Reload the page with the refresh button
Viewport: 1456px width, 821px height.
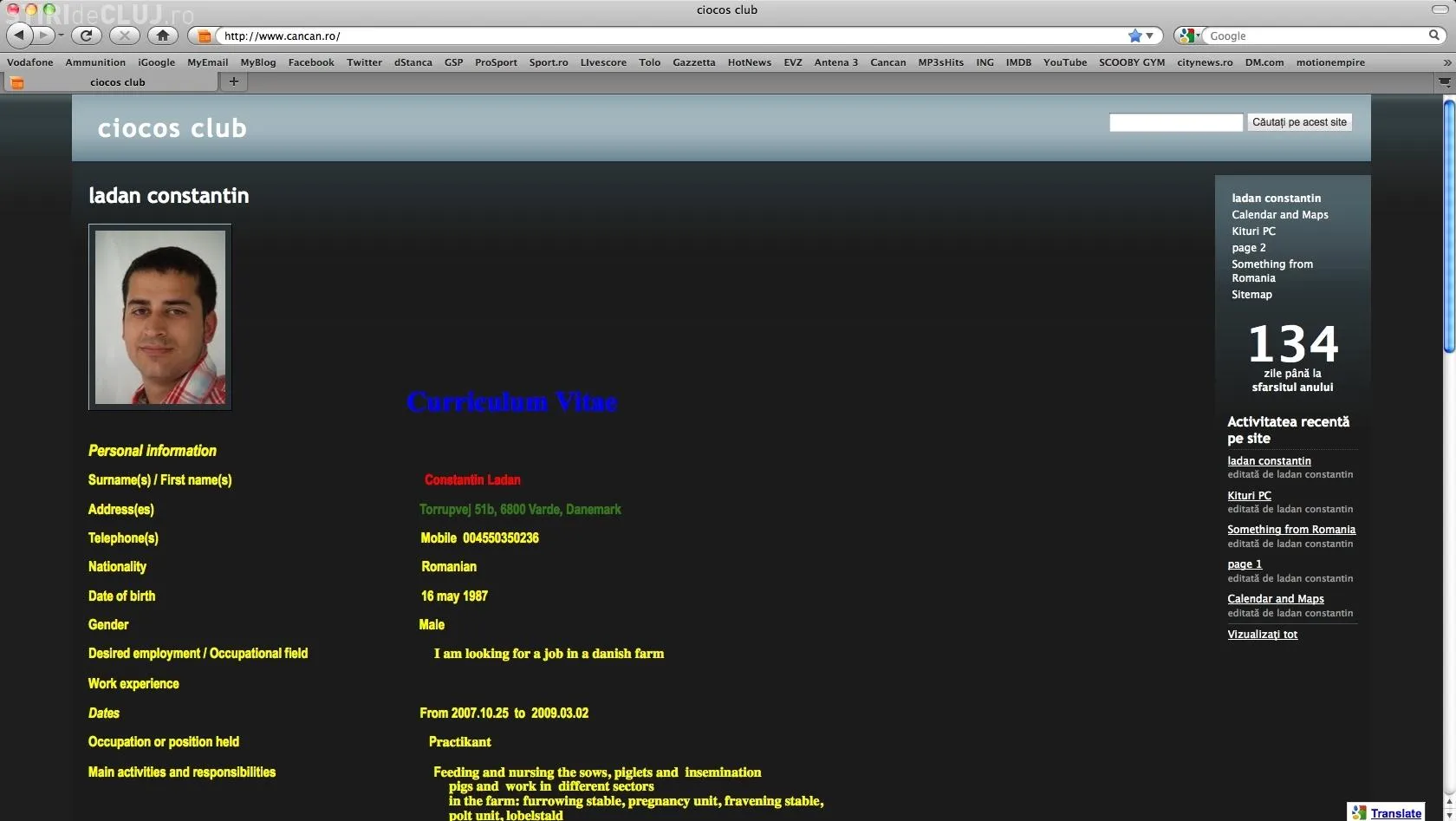(86, 36)
